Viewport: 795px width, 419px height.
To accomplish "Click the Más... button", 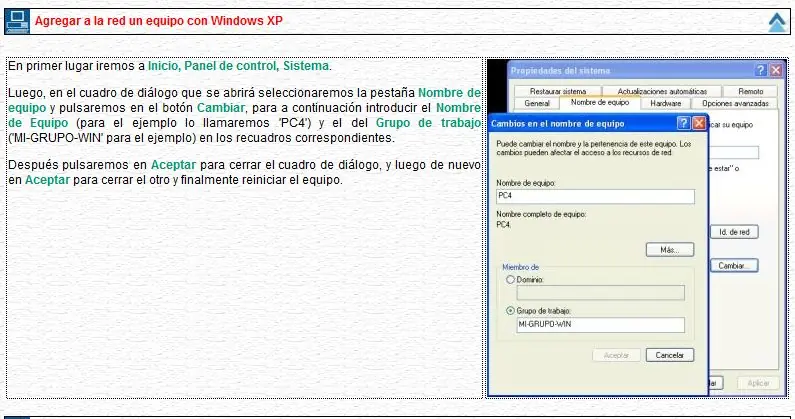I will (670, 250).
